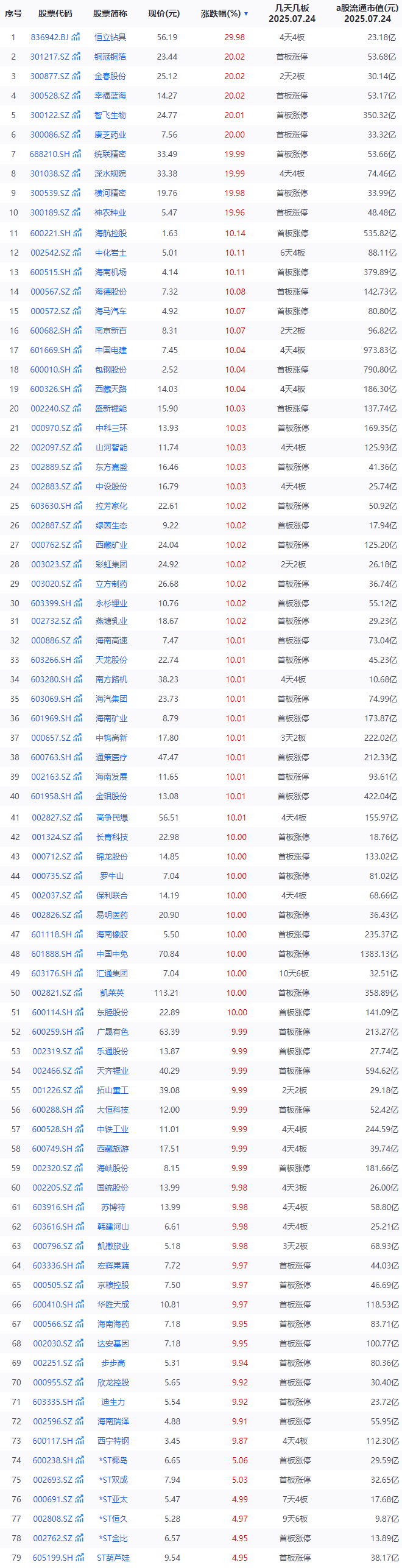Open chart icon next to 605199.SH

click(x=79, y=1558)
